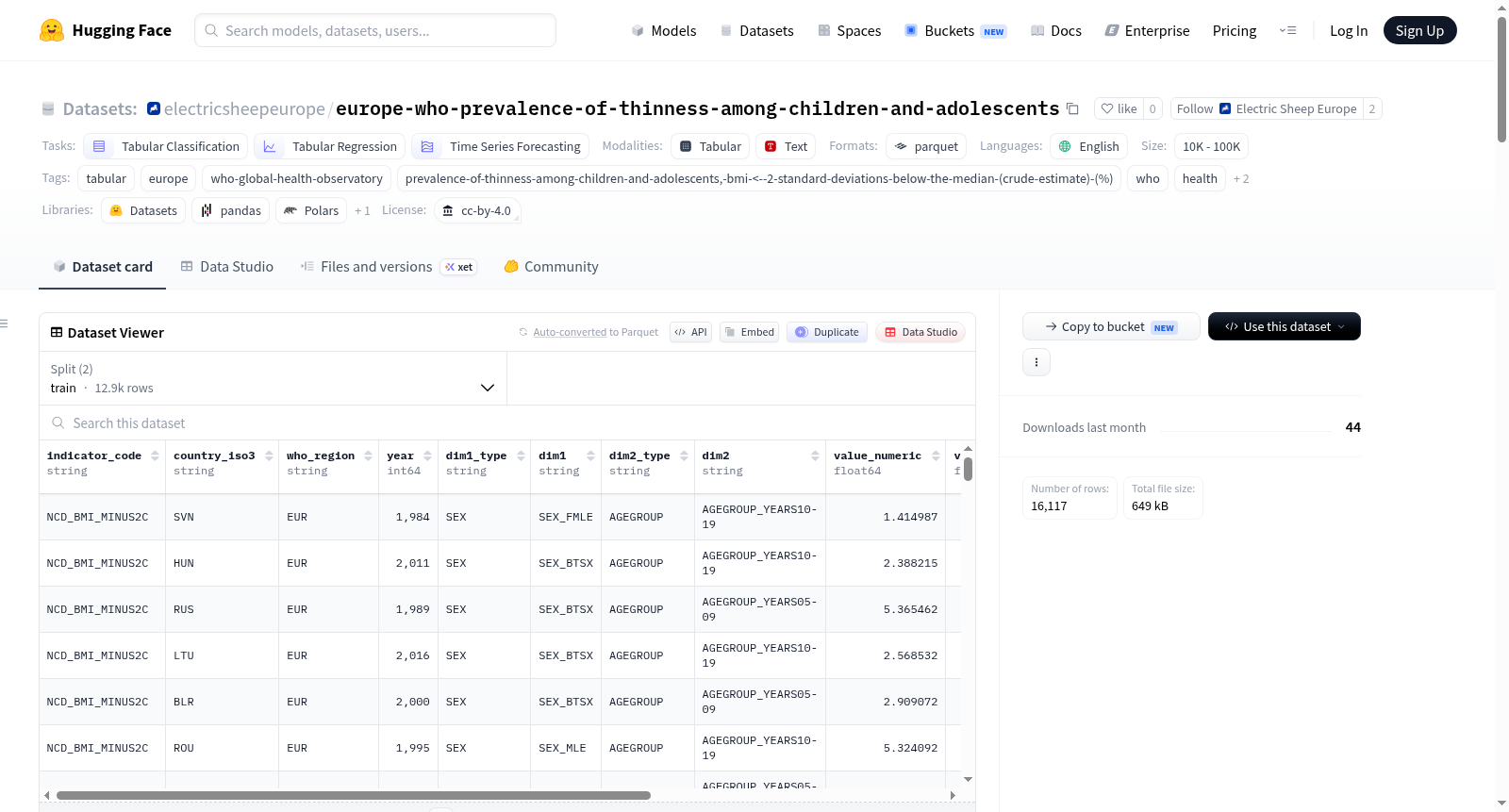Click the search magnifier icon in dataset viewer
The width and height of the screenshot is (1509, 812).
[x=58, y=423]
